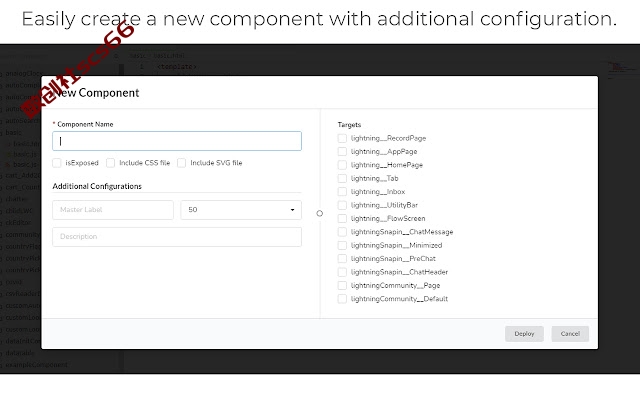This screenshot has width=640, height=400.
Task: Select lightningCommunity__Default target
Action: pyautogui.click(x=342, y=299)
